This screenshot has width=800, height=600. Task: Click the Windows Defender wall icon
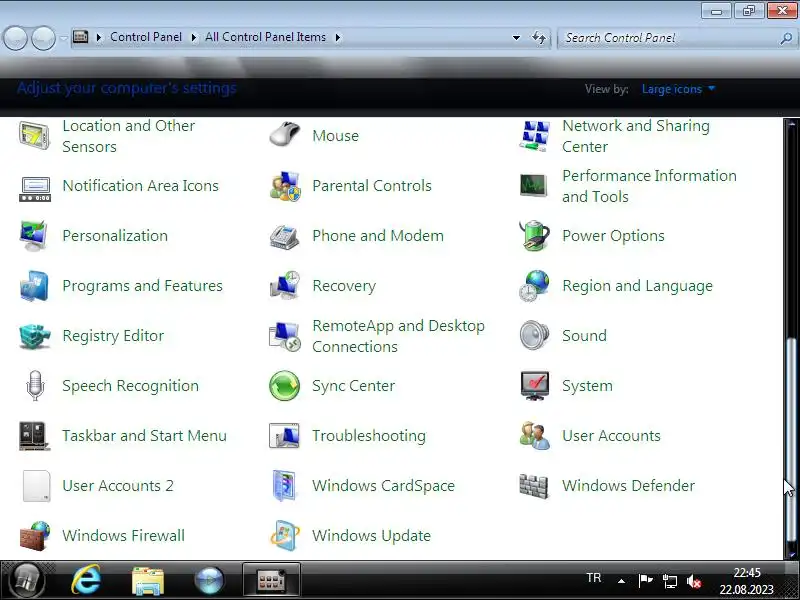(534, 486)
